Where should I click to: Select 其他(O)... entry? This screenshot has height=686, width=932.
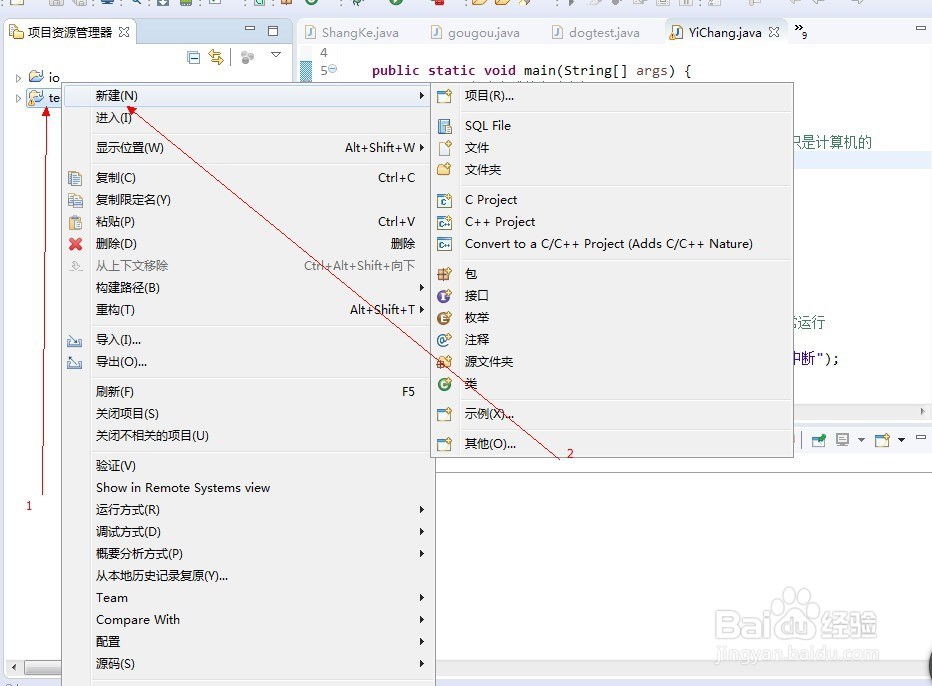tap(612, 443)
